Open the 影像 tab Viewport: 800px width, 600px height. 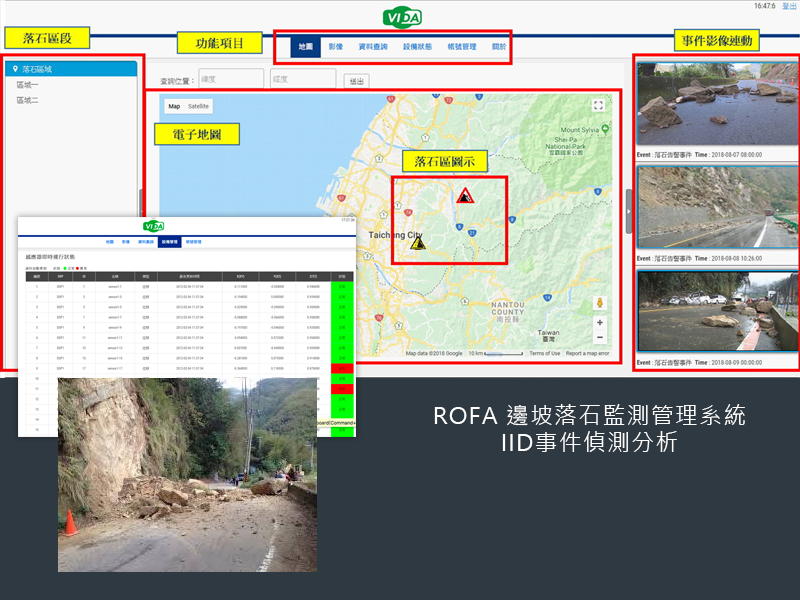click(335, 47)
